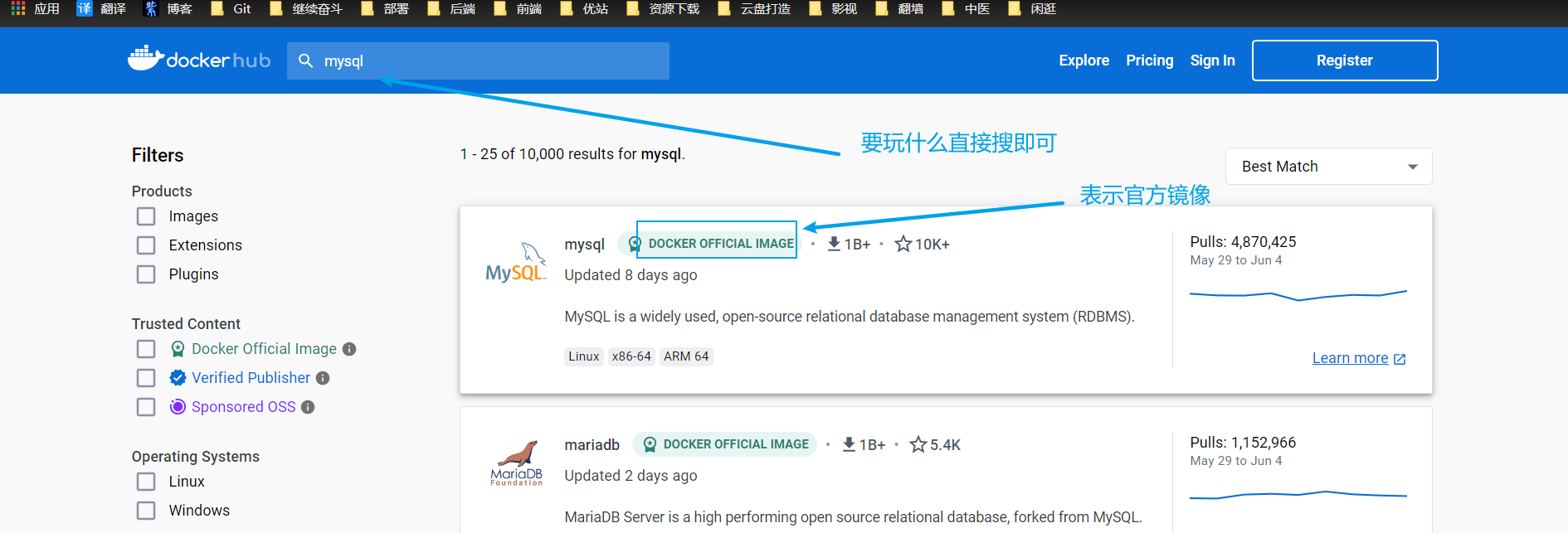This screenshot has height=533, width=1568.
Task: Open the 翻译 bookmark
Action: tap(101, 9)
